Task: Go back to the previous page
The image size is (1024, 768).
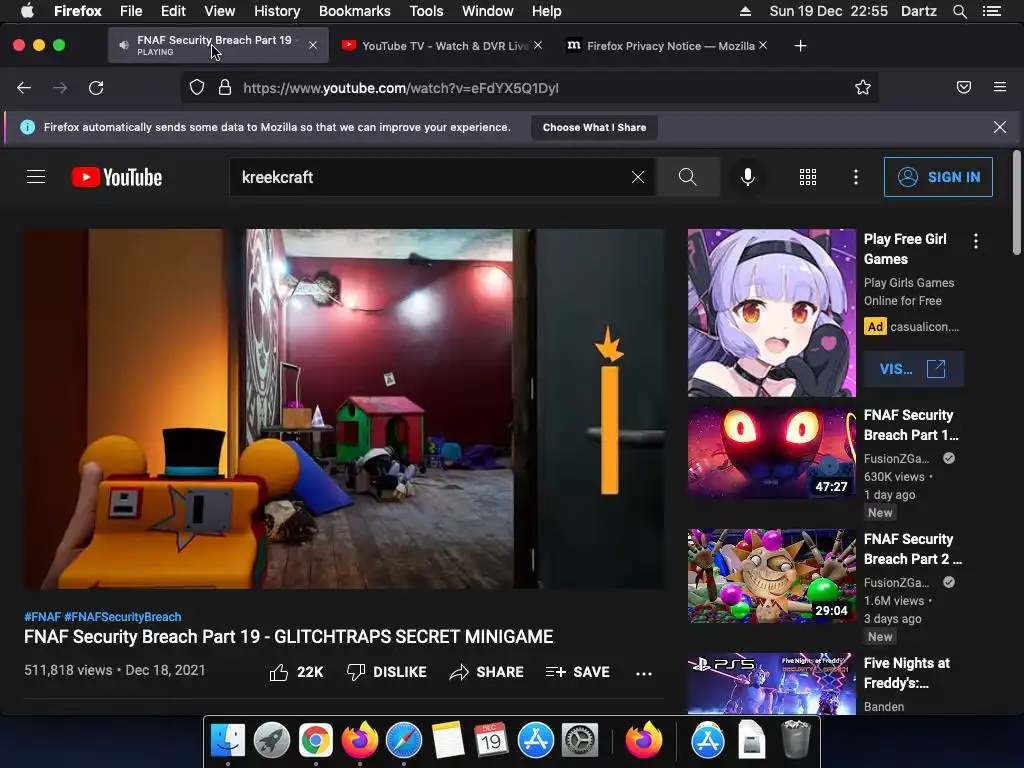Action: tap(24, 88)
